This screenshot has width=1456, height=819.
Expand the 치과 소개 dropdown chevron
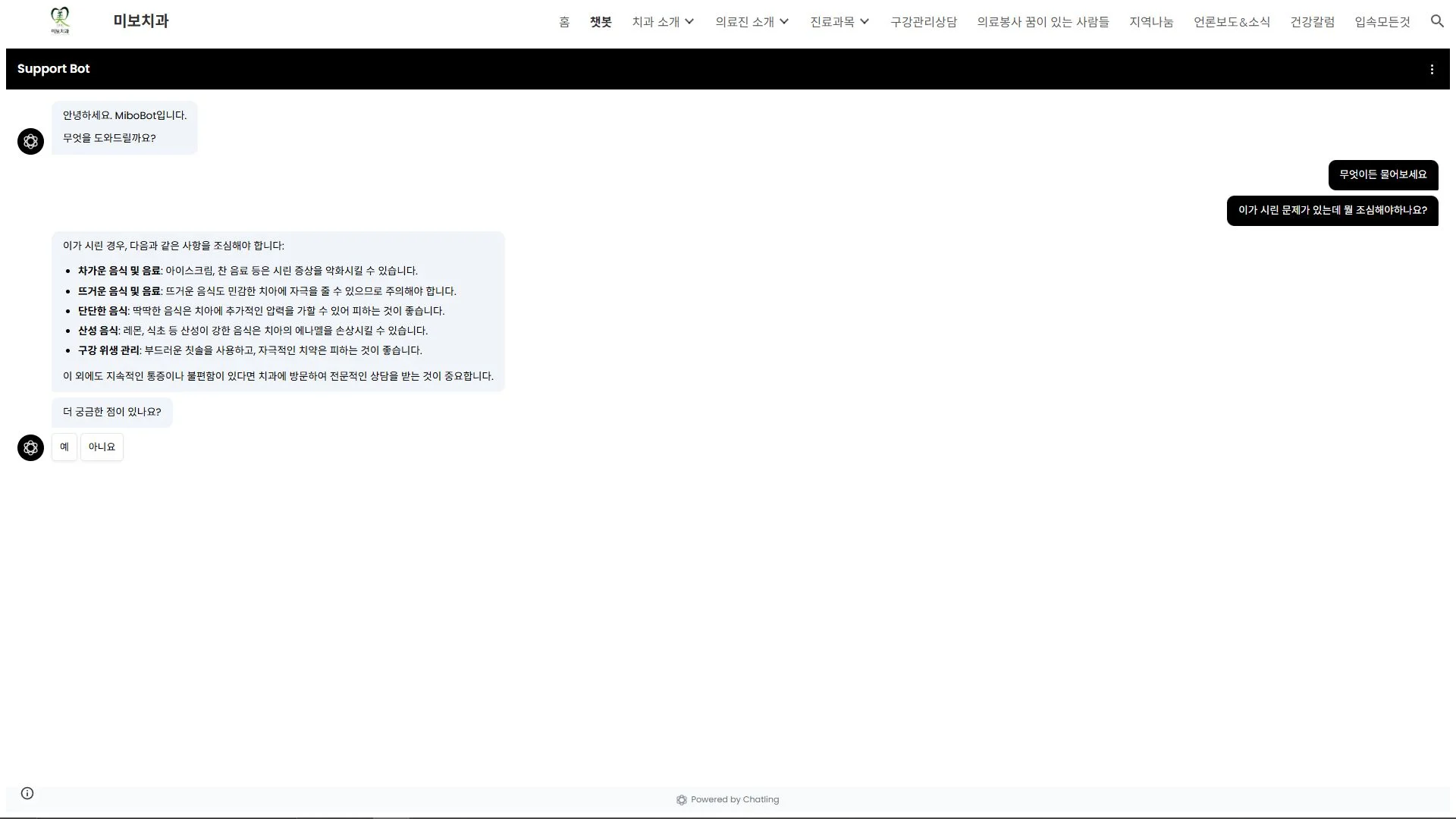point(689,22)
